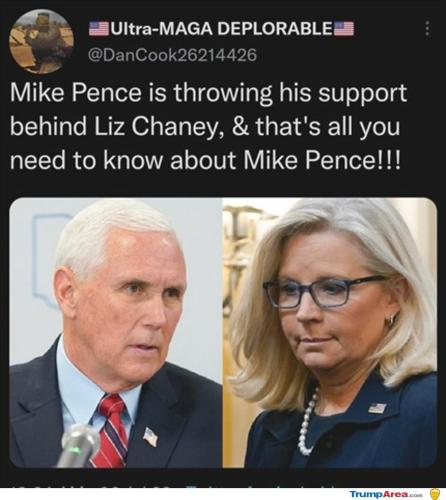The image size is (446, 500).
Task: Click the yellow icon beside TrumpArea watermark
Action: pyautogui.click(x=434, y=493)
